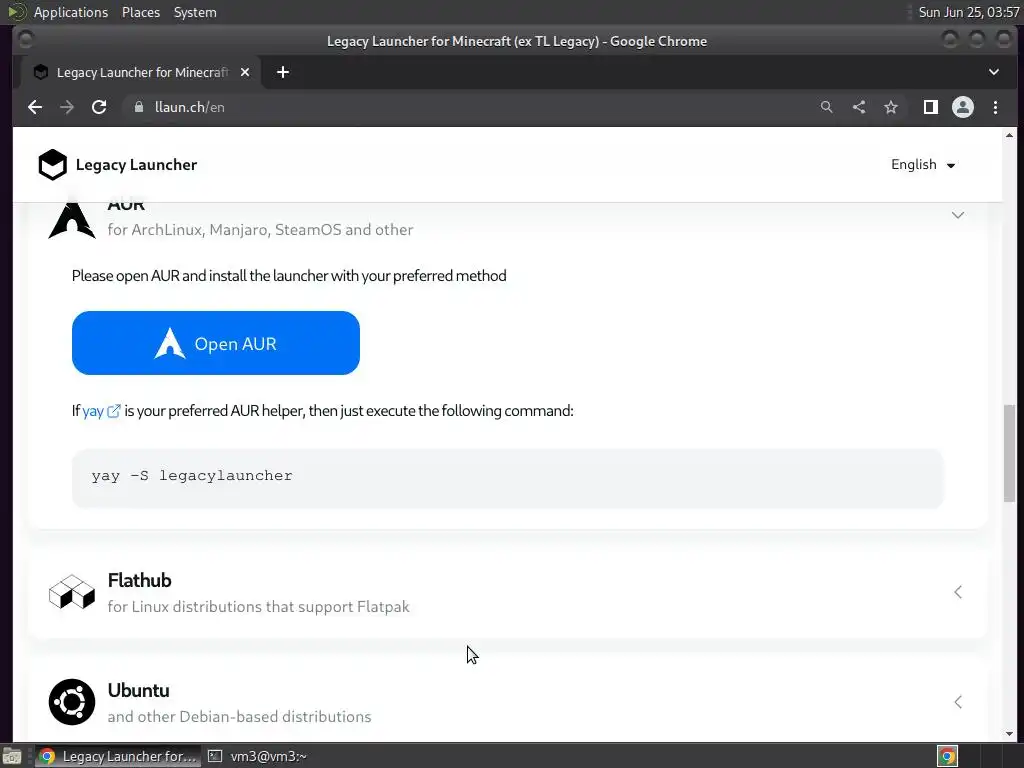The height and width of the screenshot is (768, 1024).
Task: Share this page via share icon
Action: [859, 107]
